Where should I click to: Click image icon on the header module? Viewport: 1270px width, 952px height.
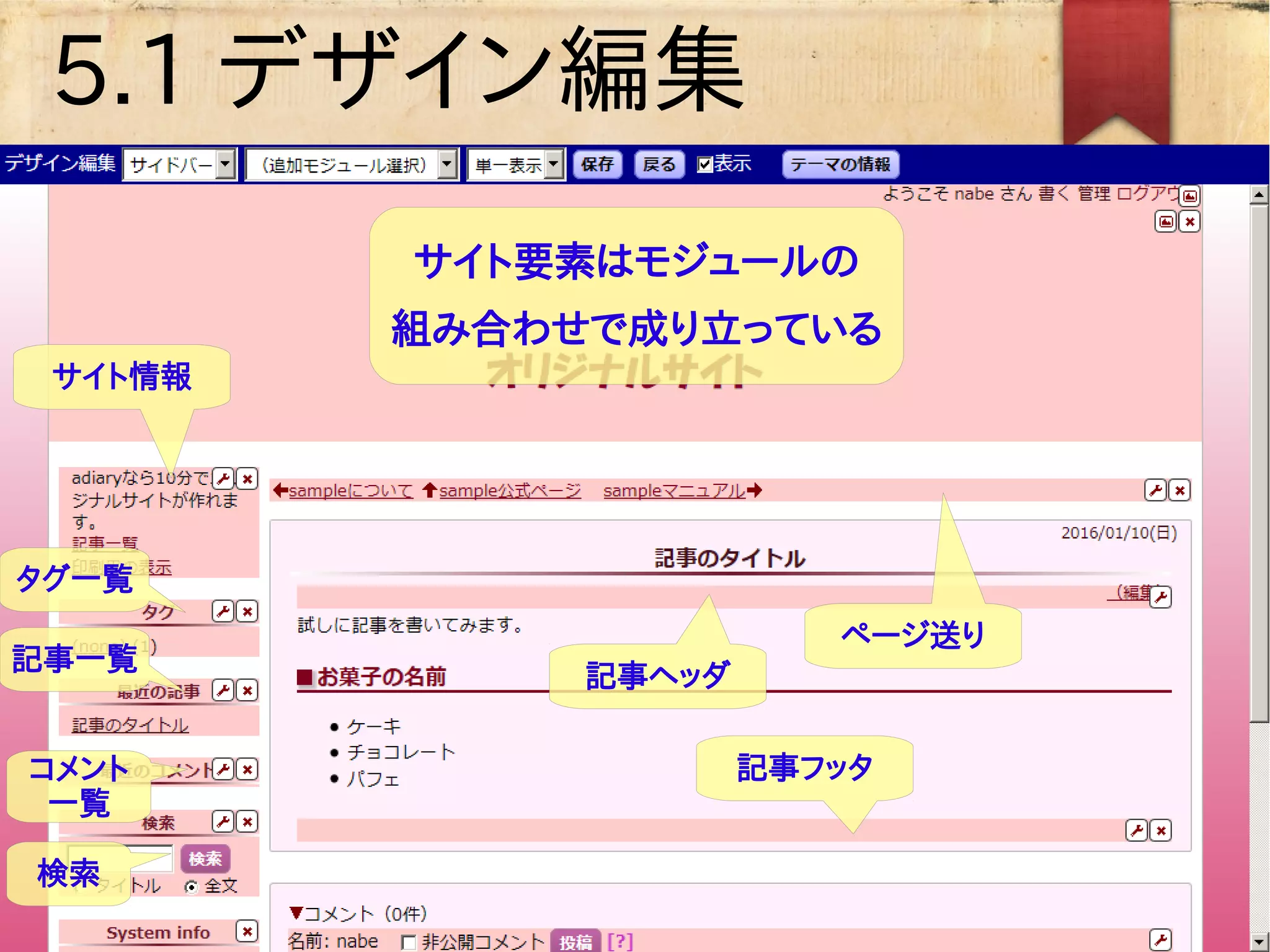(1166, 221)
